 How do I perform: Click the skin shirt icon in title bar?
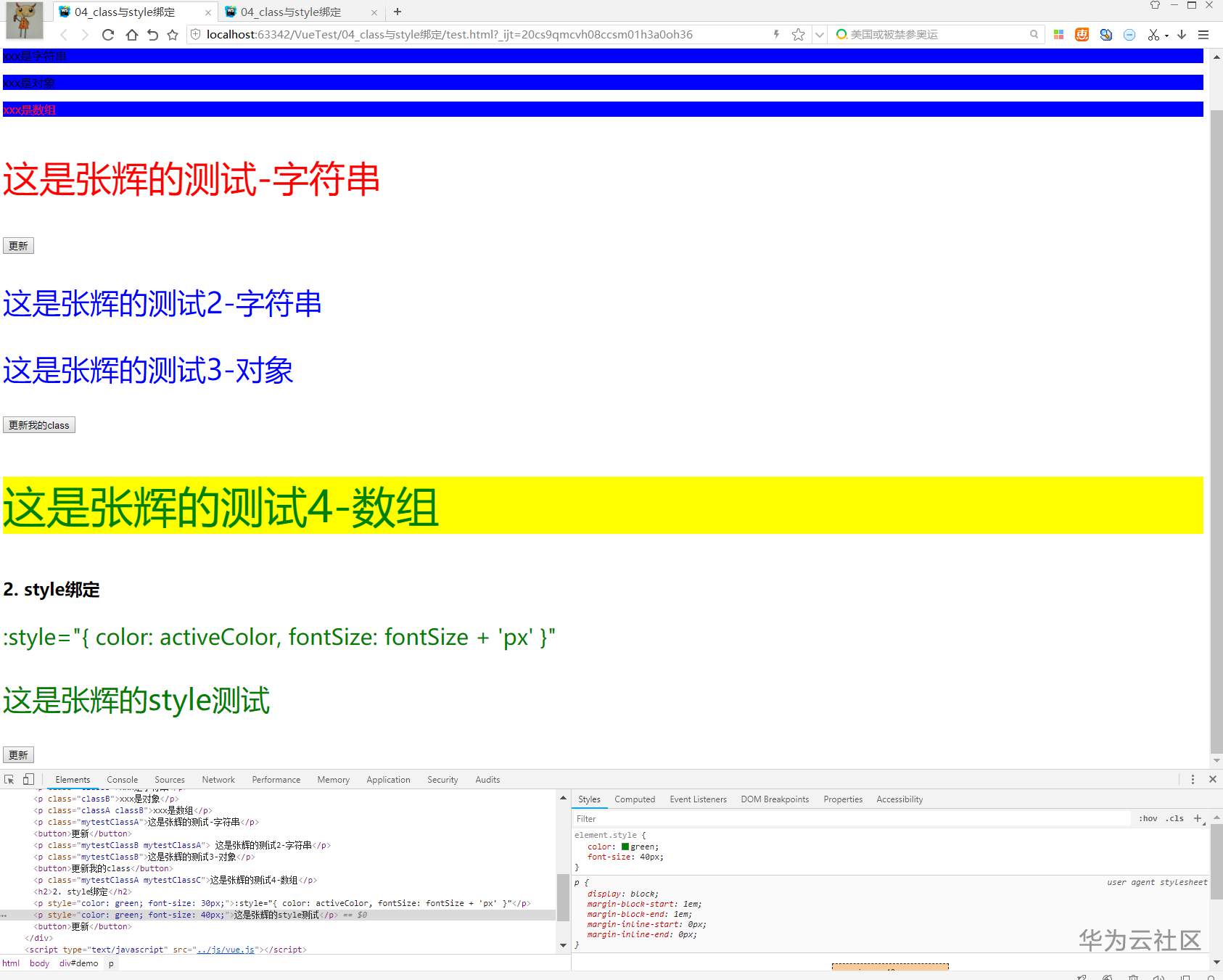click(x=1155, y=5)
